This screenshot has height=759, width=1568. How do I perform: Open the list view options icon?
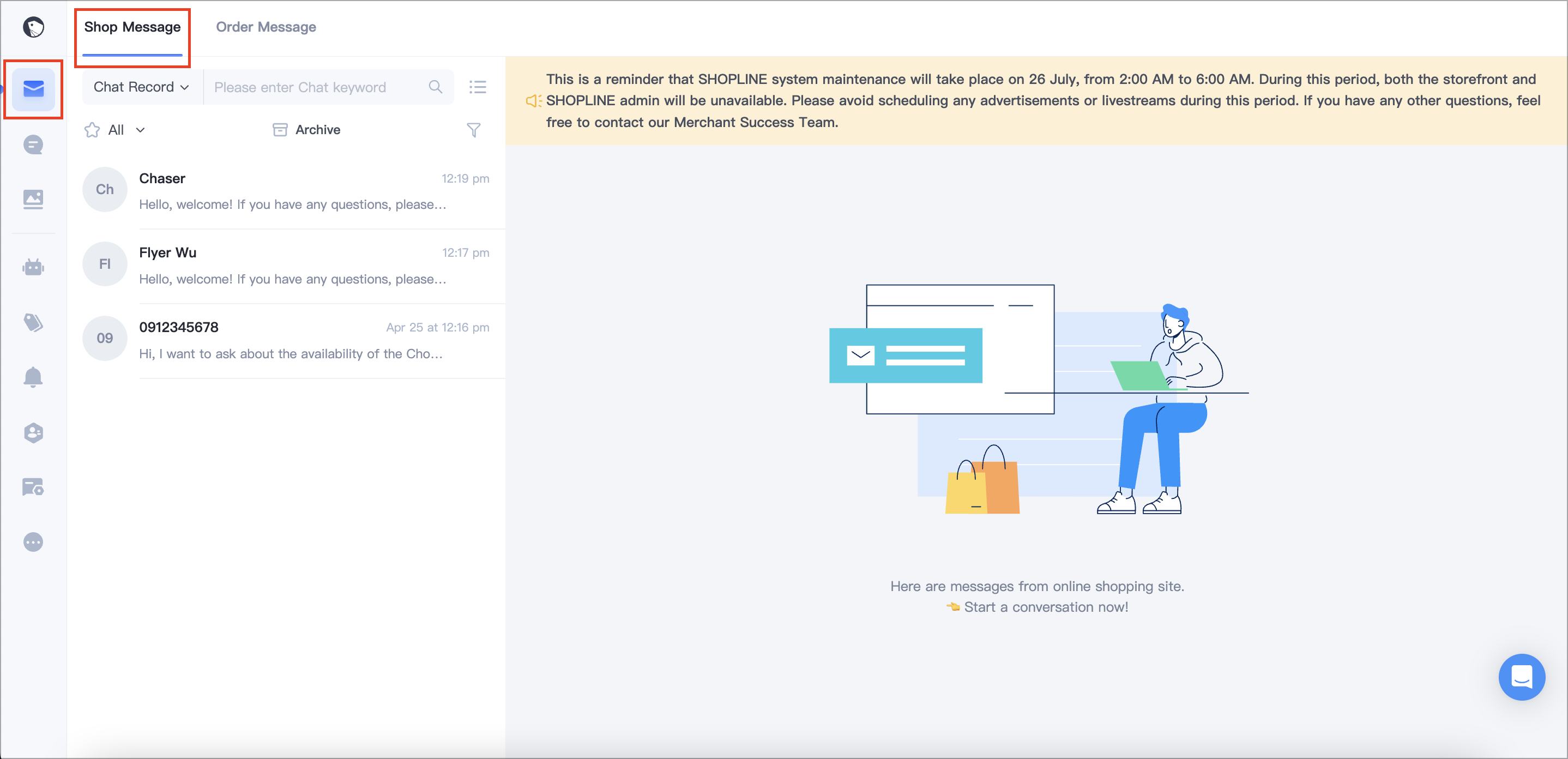[x=478, y=87]
